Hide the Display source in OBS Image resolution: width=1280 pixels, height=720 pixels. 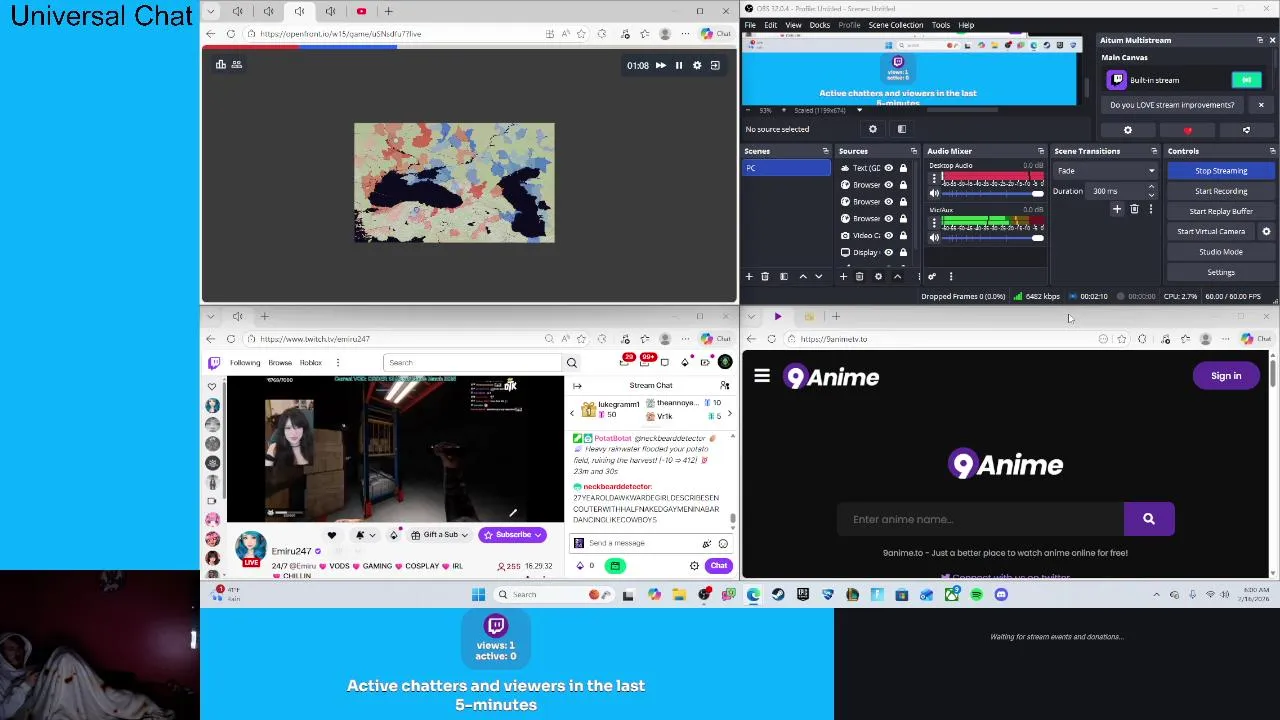pos(888,252)
